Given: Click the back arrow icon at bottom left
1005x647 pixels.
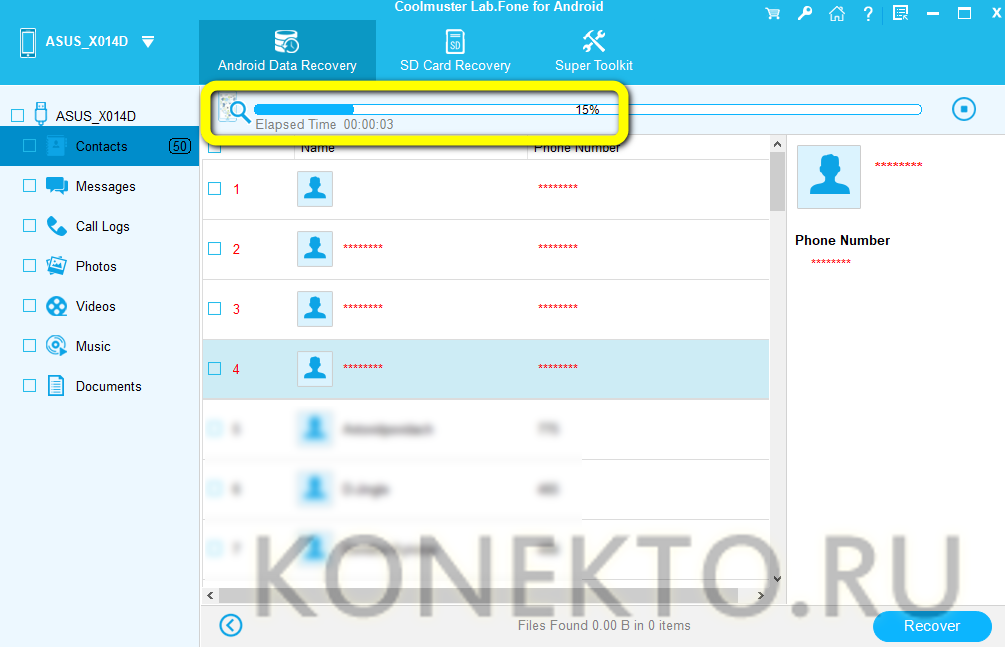Looking at the screenshot, I should coord(230,626).
